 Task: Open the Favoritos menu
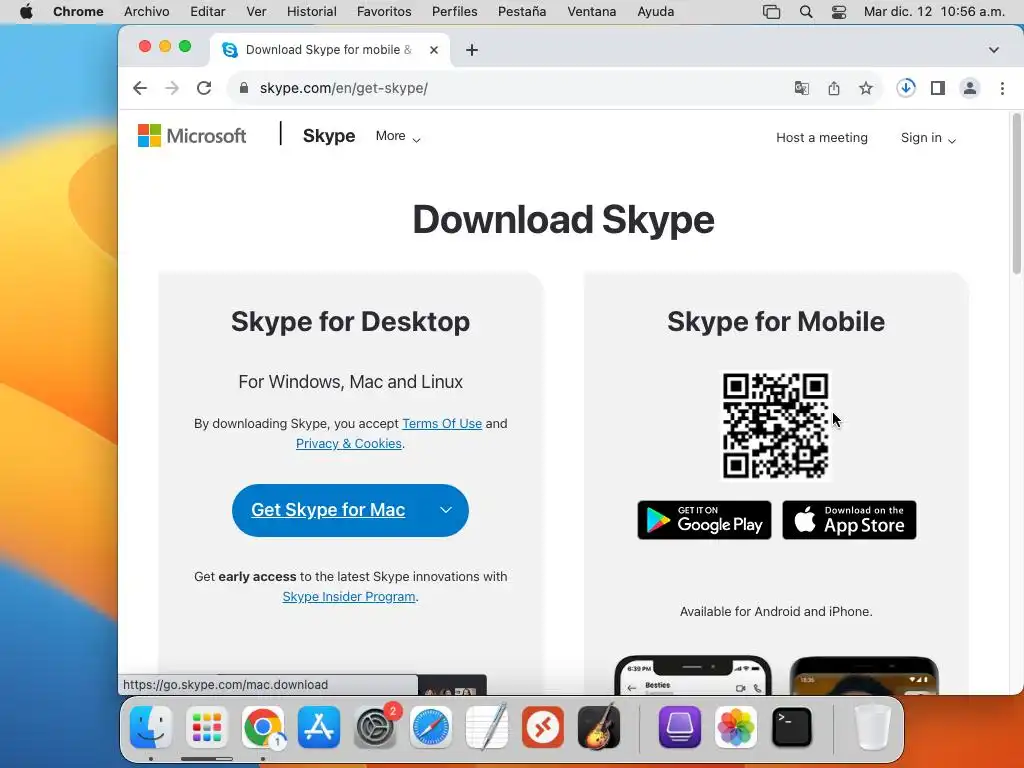click(x=384, y=12)
